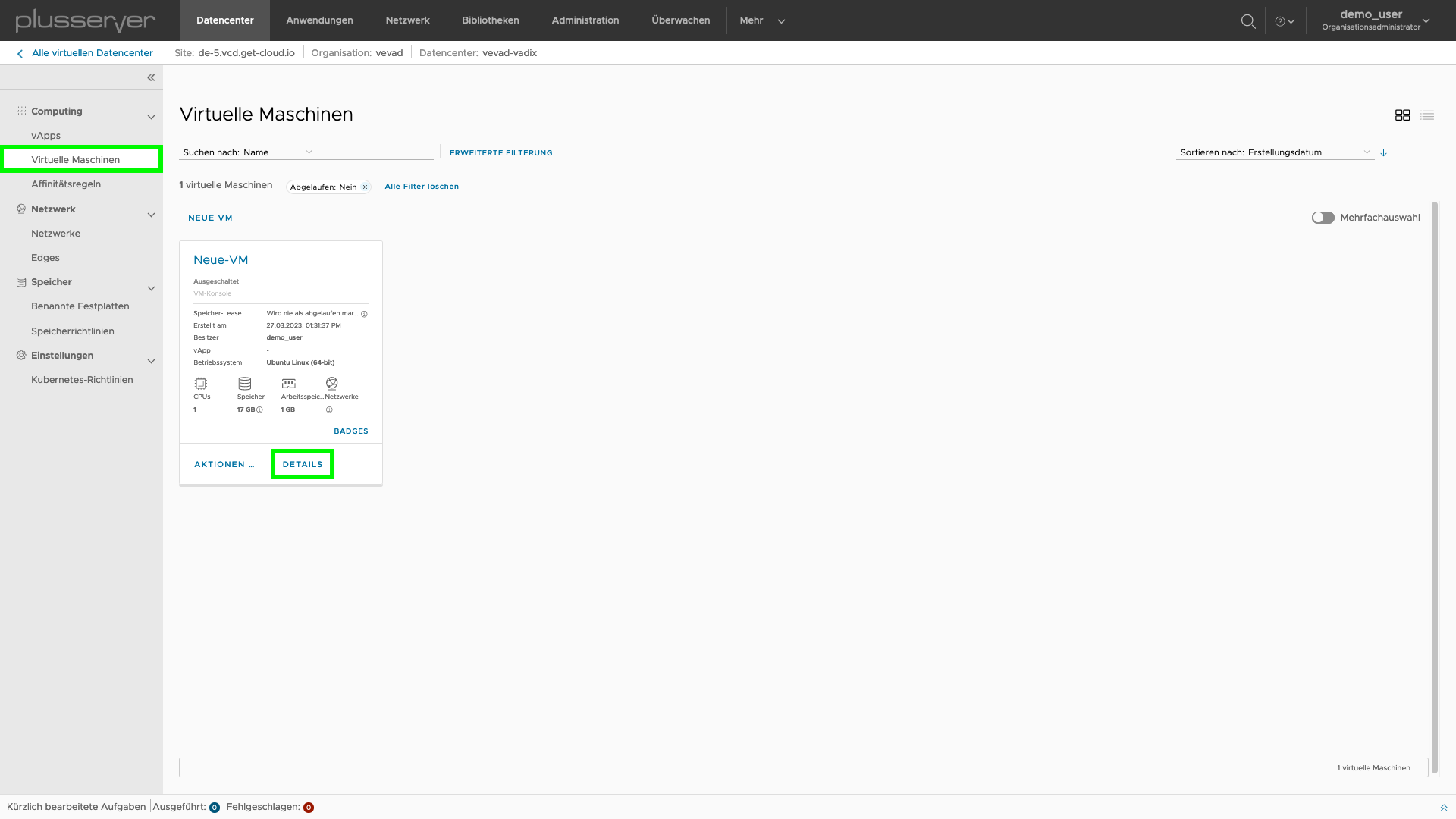Collapse the Computing section chevron

coord(151,117)
